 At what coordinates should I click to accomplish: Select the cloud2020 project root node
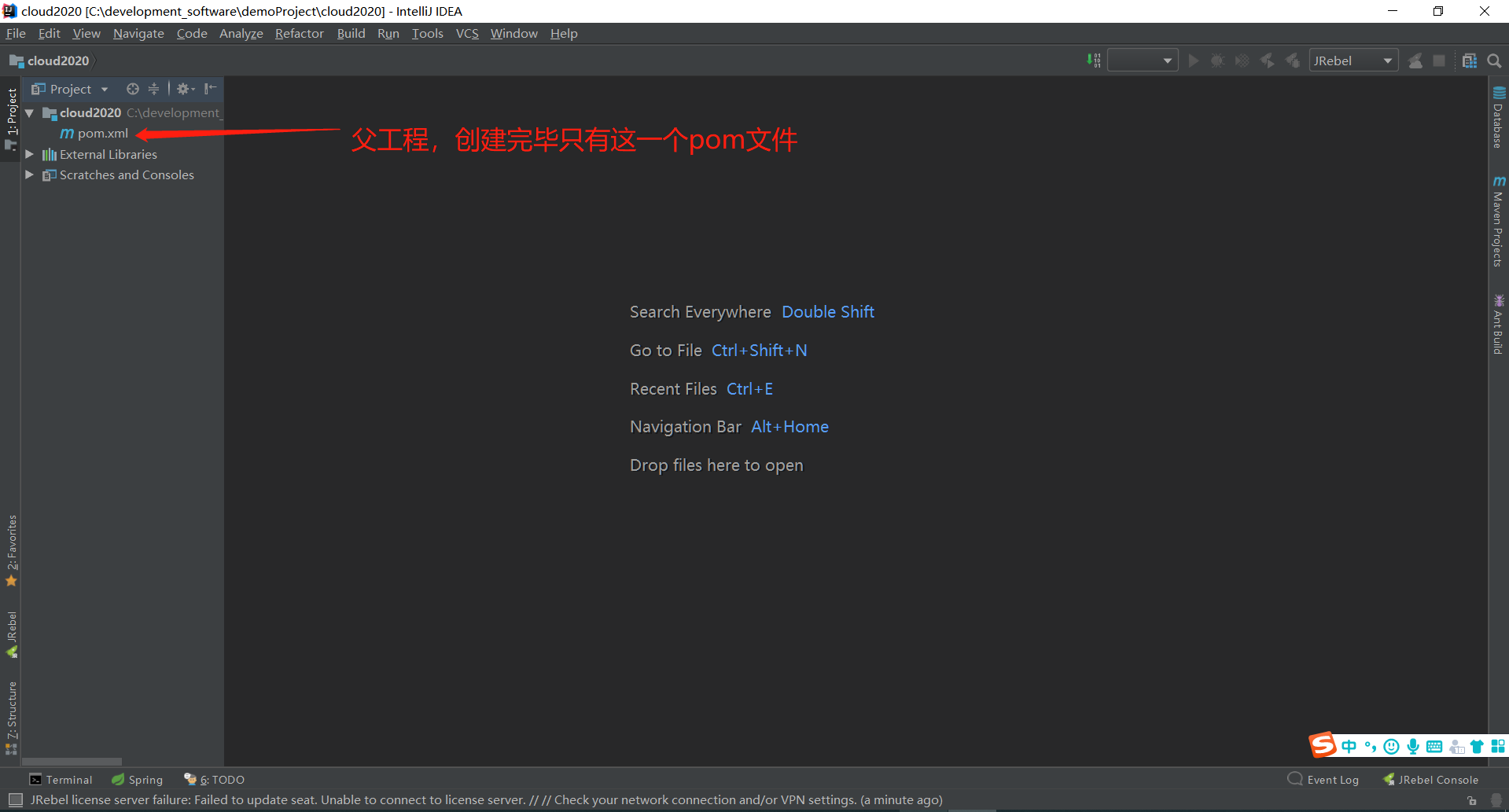tap(90, 113)
